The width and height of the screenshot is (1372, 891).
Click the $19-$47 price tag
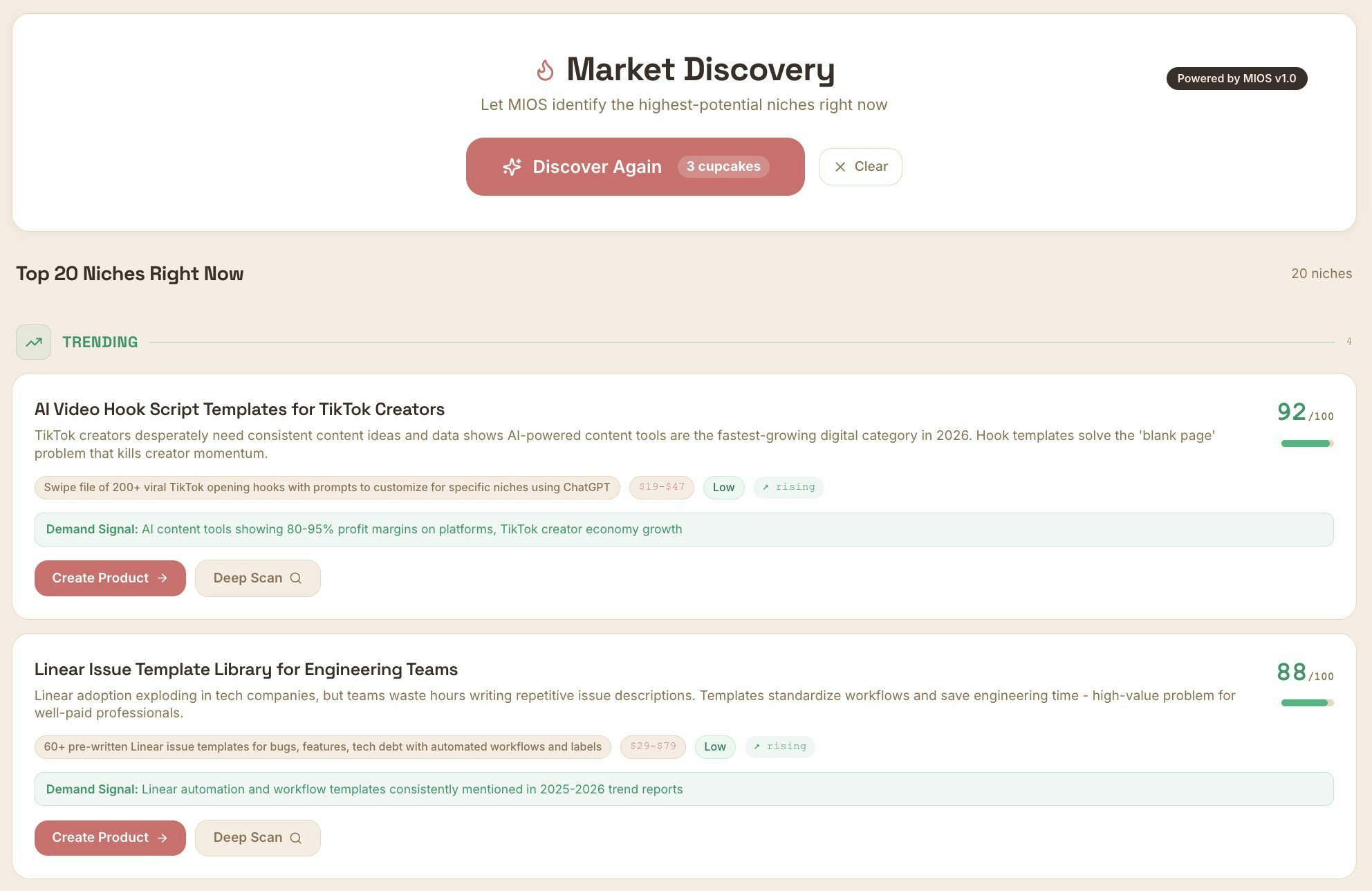[x=661, y=487]
